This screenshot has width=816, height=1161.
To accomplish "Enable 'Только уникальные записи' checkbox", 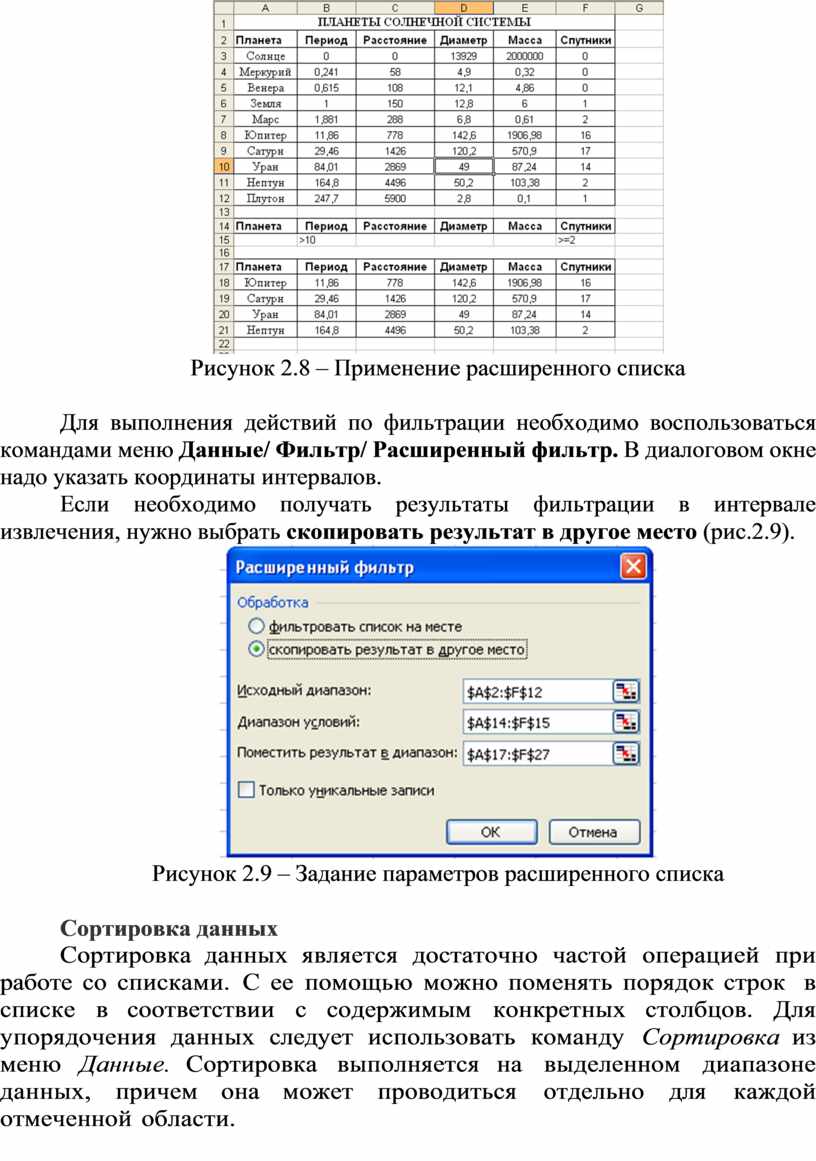I will click(246, 789).
